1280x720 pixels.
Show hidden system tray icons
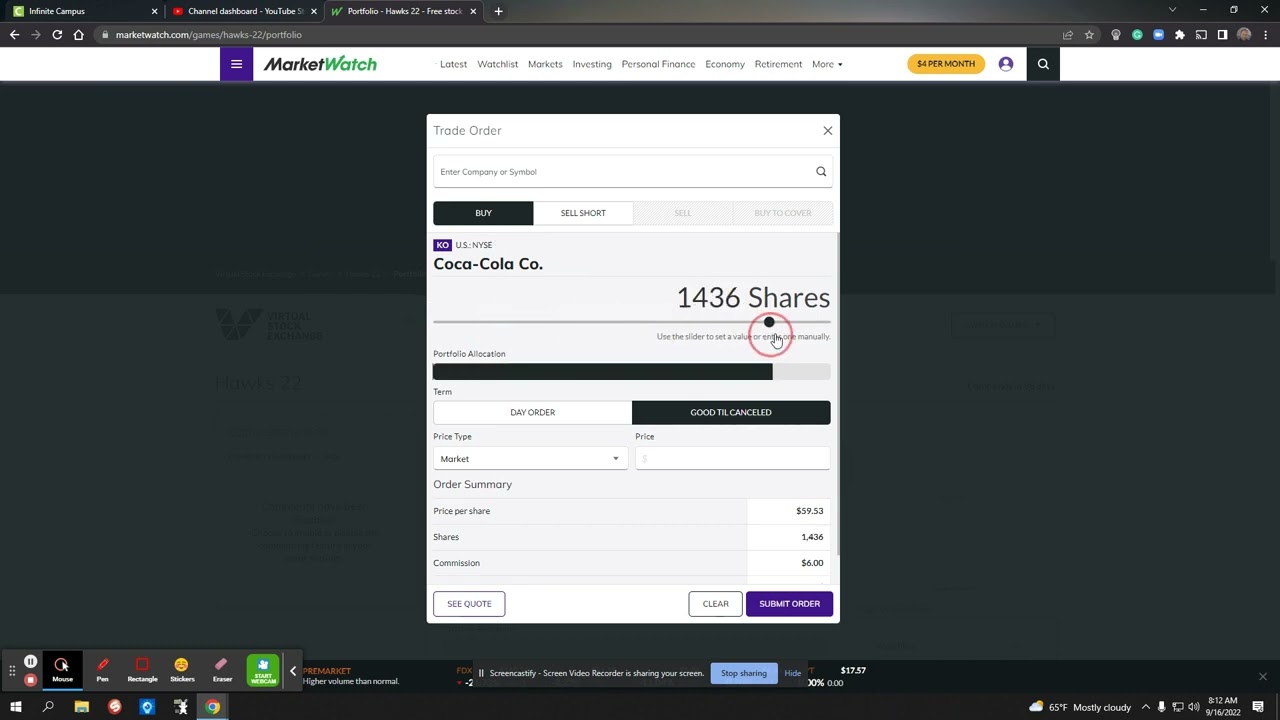coord(1146,707)
